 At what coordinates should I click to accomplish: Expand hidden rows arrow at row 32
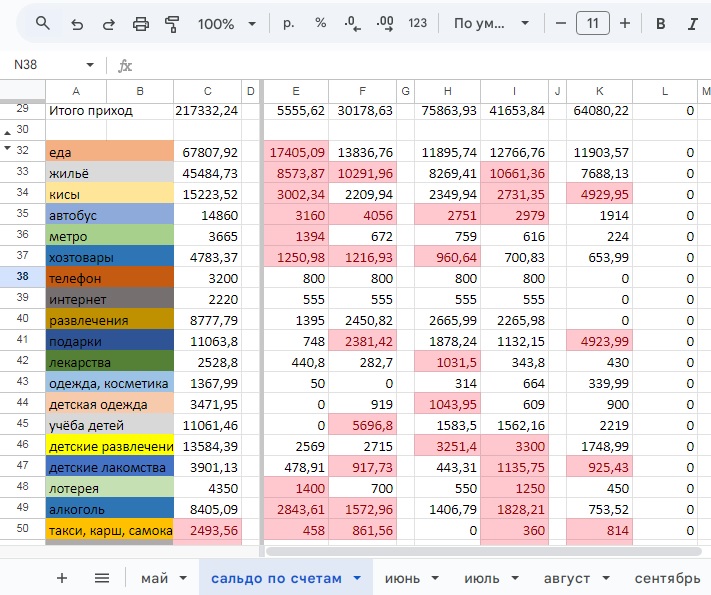tap(7, 147)
